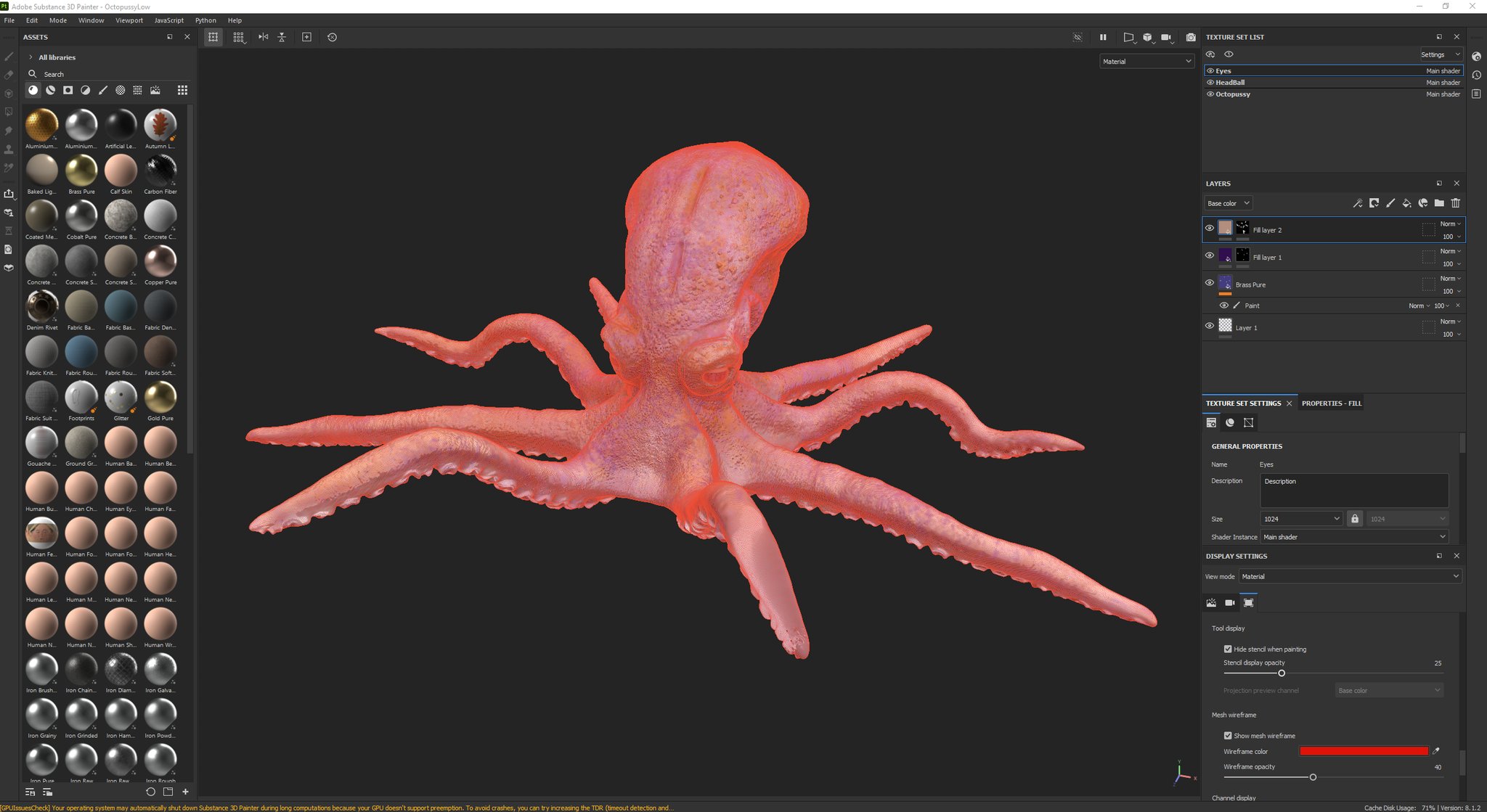
Task: Toggle visibility of Eyes texture set
Action: pyautogui.click(x=1210, y=71)
